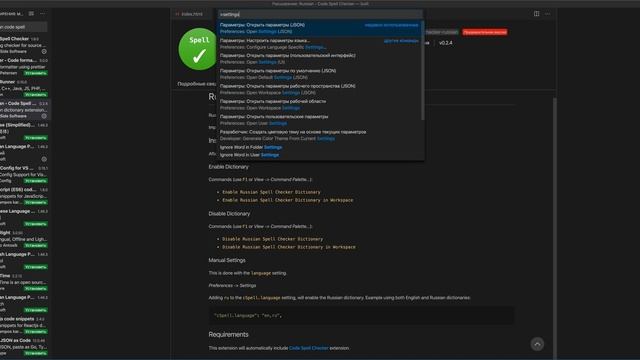Install the Chinese (Simplified) language pack

pos(36,138)
